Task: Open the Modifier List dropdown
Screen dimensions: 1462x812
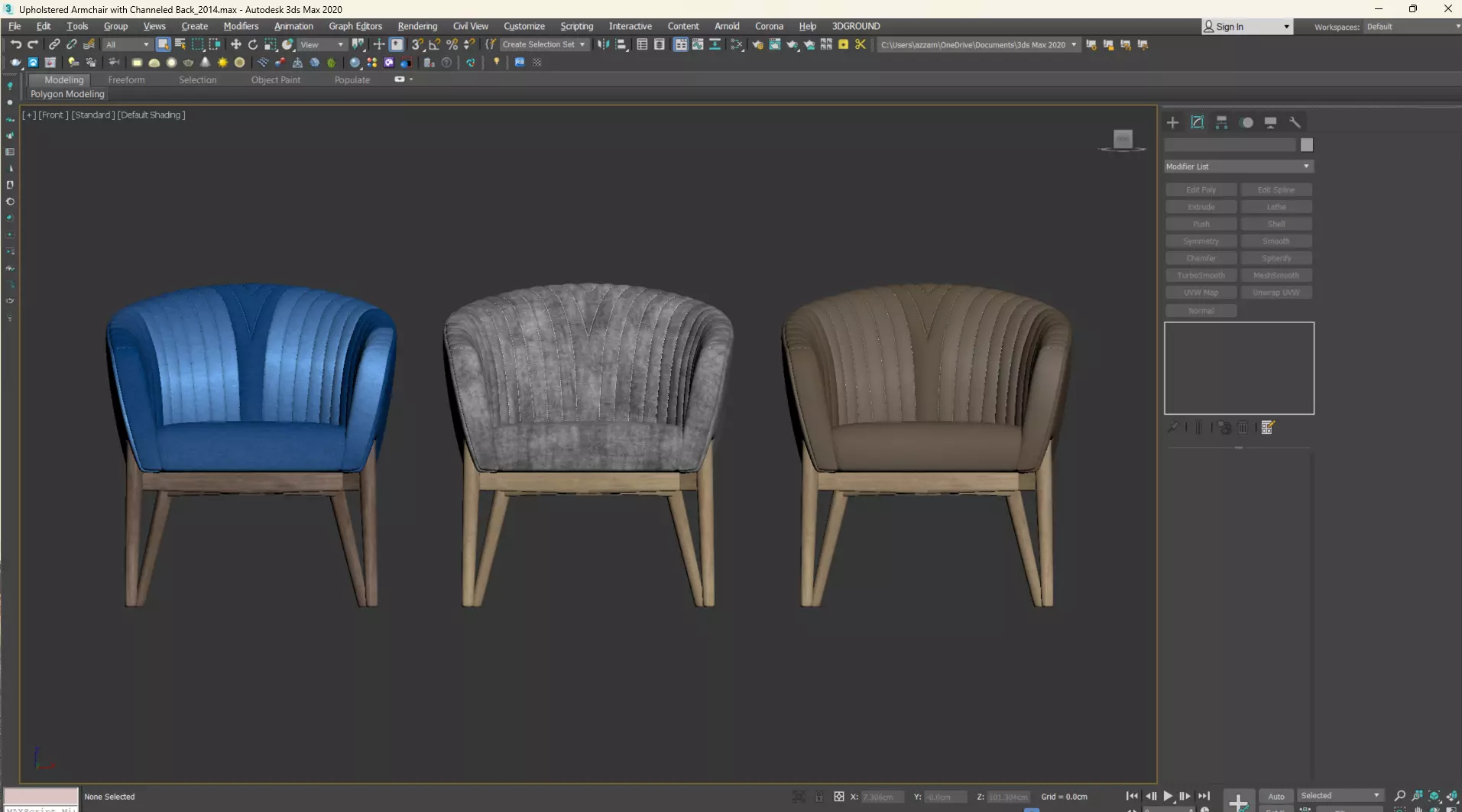Action: tap(1238, 166)
